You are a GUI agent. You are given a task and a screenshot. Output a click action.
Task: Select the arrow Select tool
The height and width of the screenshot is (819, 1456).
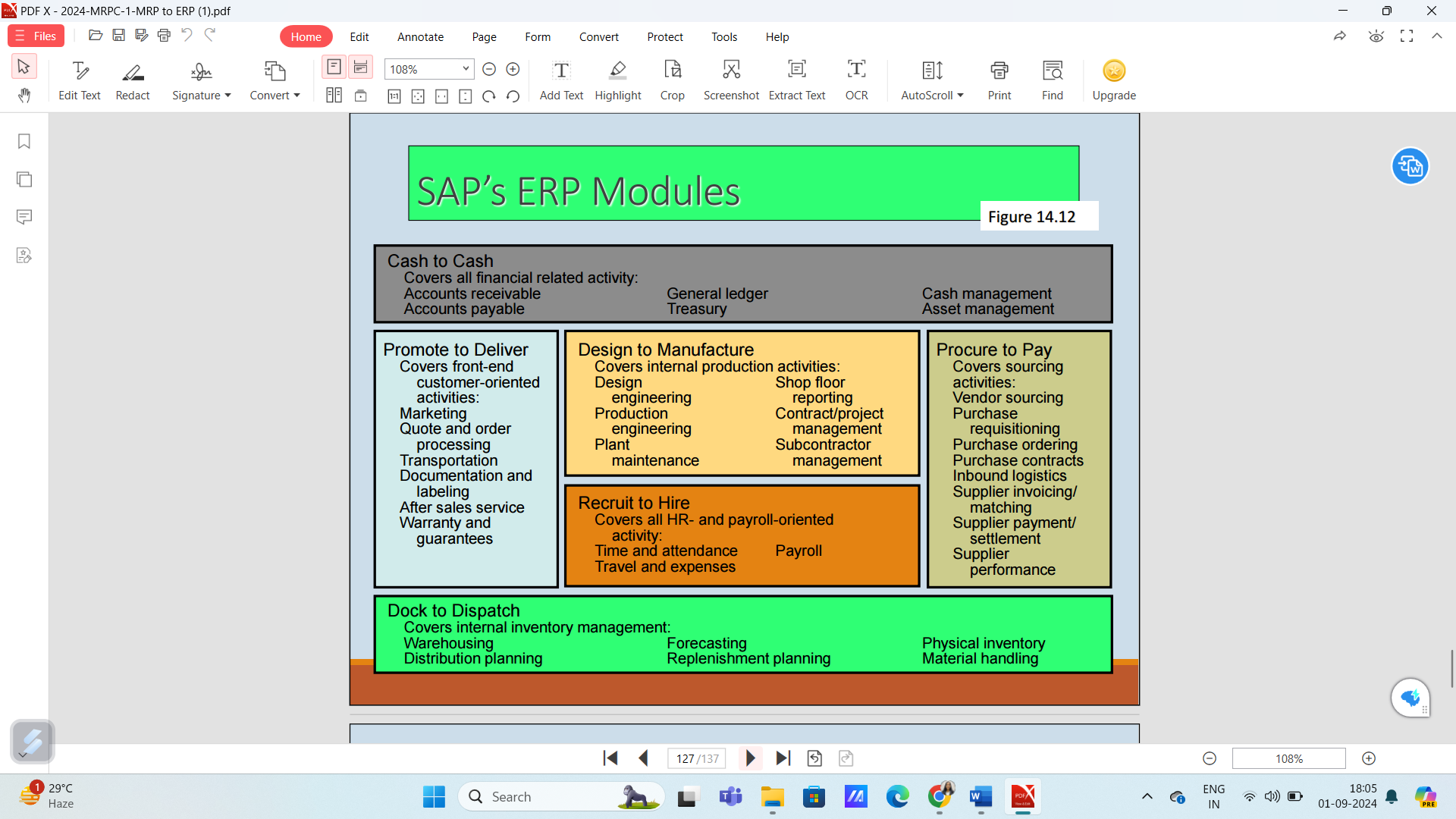point(24,67)
